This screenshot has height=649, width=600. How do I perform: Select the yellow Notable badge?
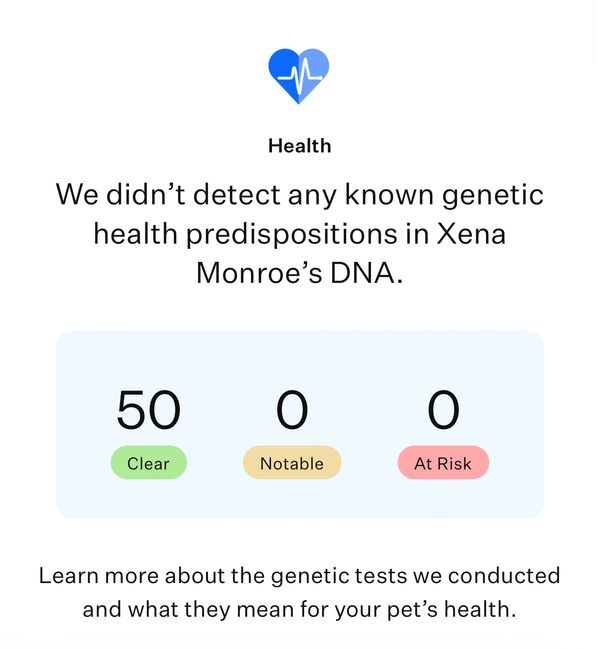(x=292, y=463)
